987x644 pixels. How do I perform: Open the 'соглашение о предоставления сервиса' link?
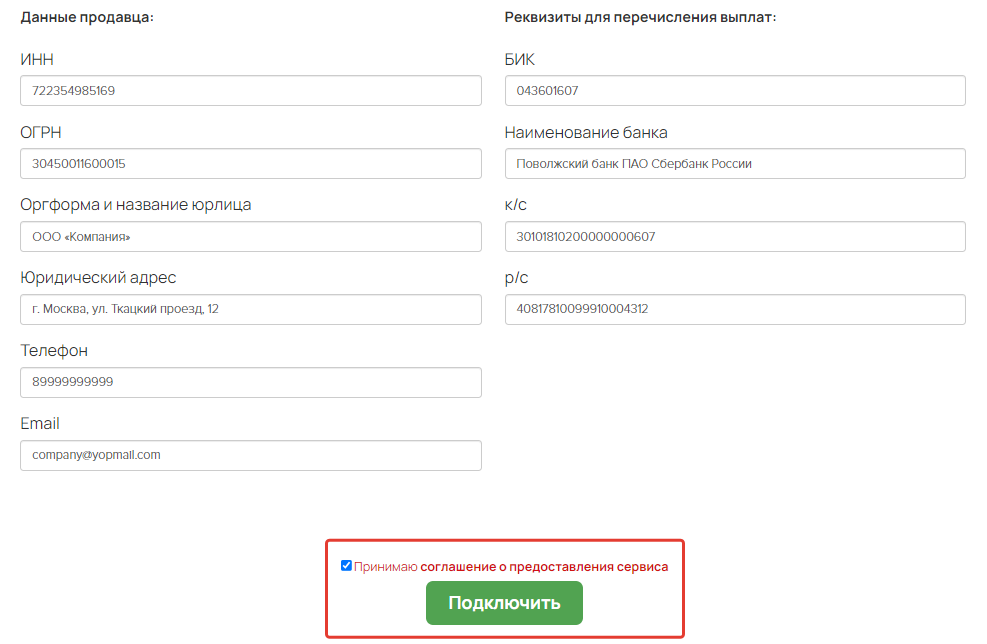click(x=544, y=567)
